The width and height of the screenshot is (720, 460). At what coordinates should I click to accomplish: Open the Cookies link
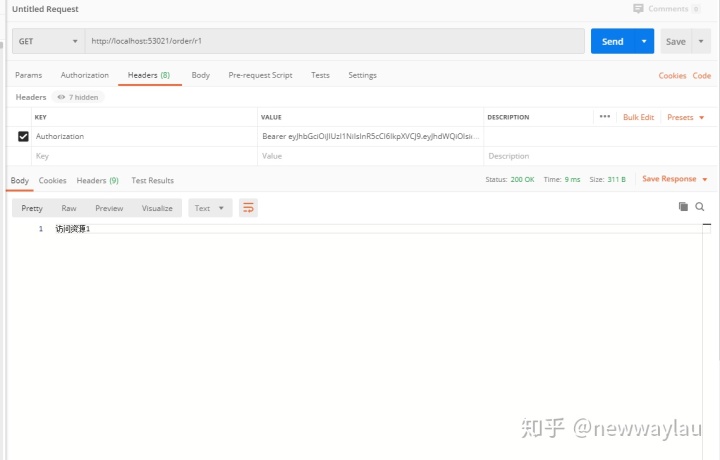(x=672, y=76)
